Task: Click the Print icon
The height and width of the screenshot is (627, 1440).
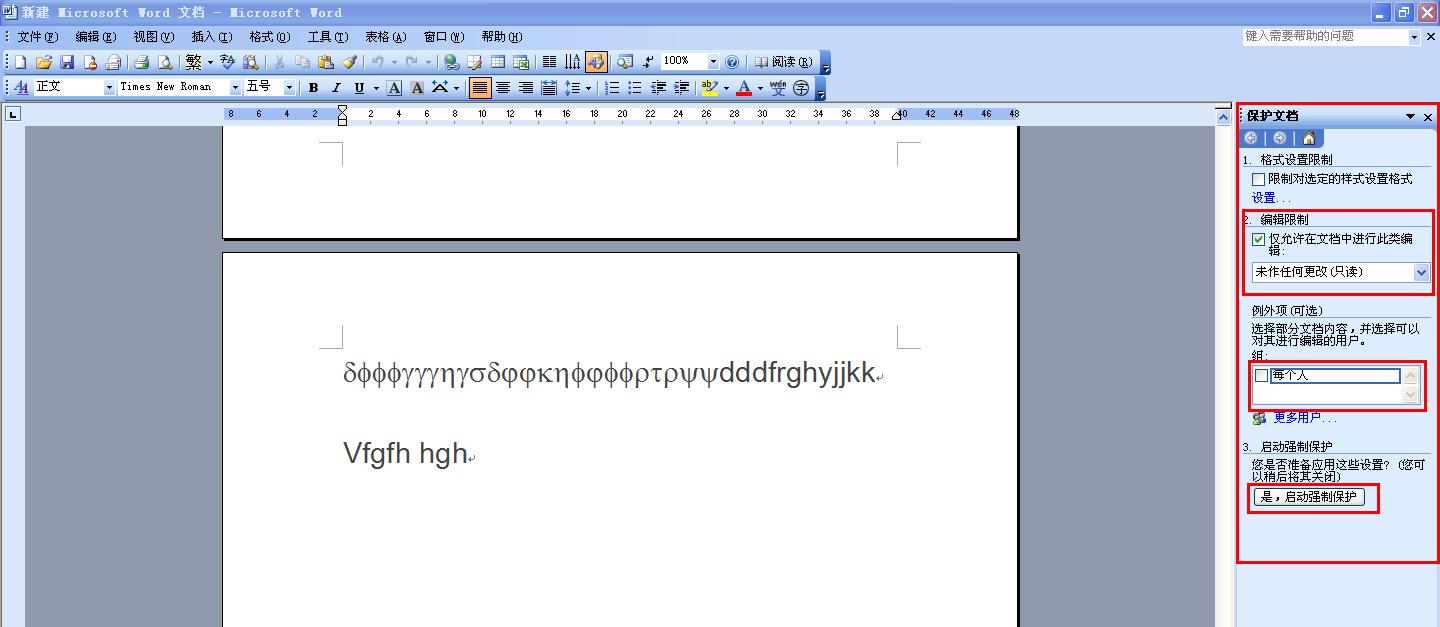Action: click(x=141, y=62)
